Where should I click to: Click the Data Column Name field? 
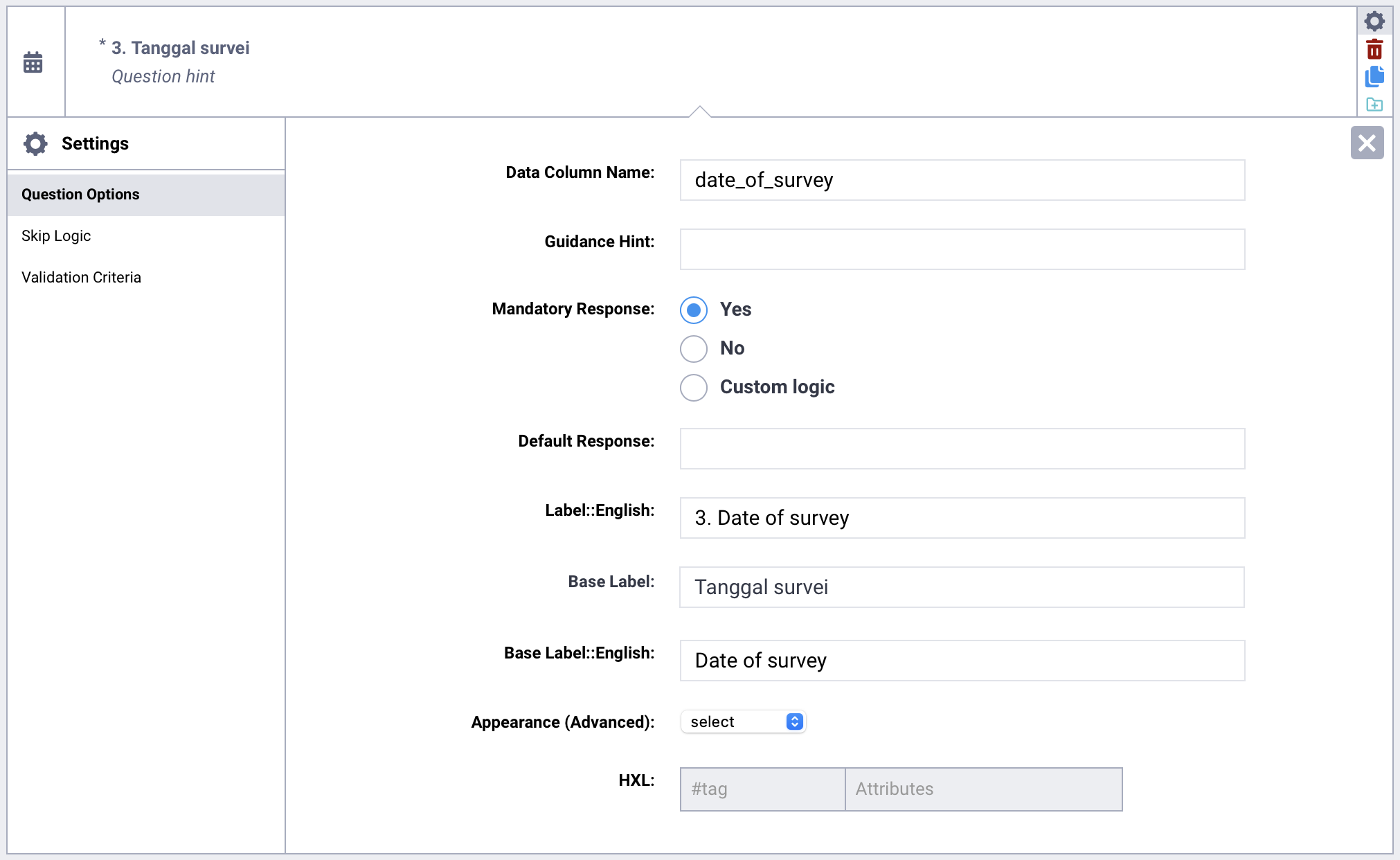pos(962,180)
